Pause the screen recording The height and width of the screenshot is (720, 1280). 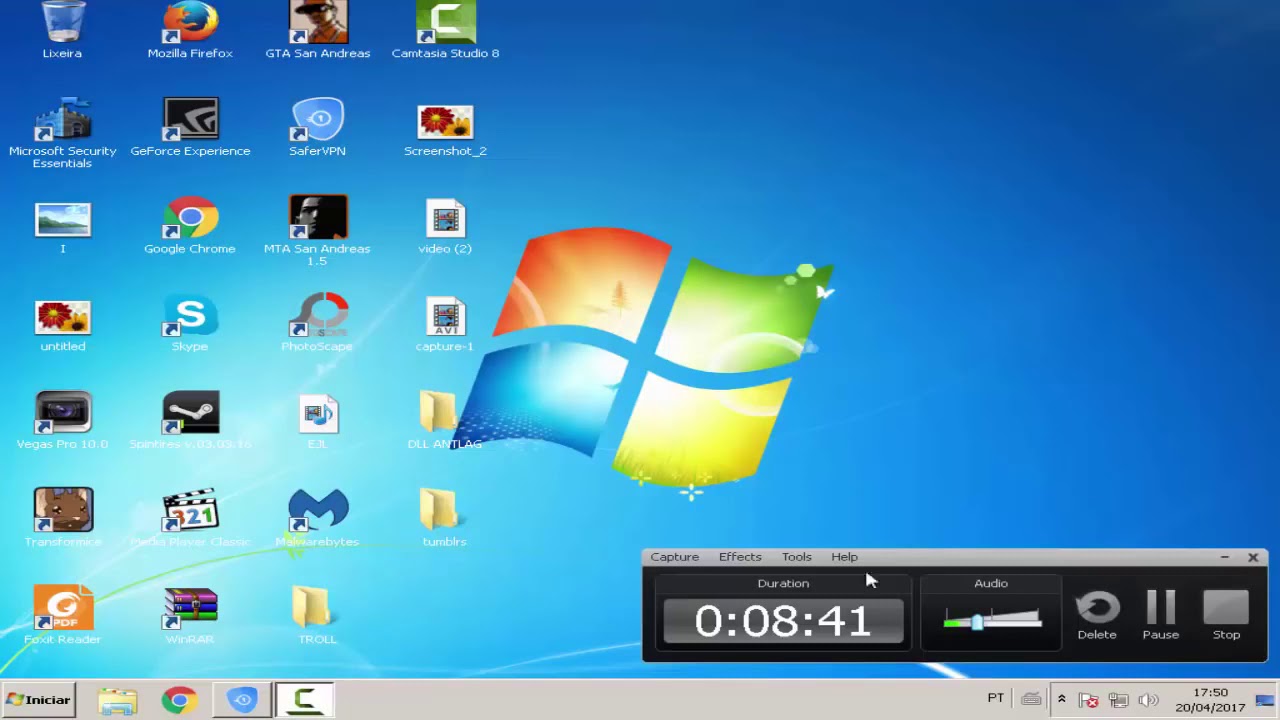[1161, 615]
